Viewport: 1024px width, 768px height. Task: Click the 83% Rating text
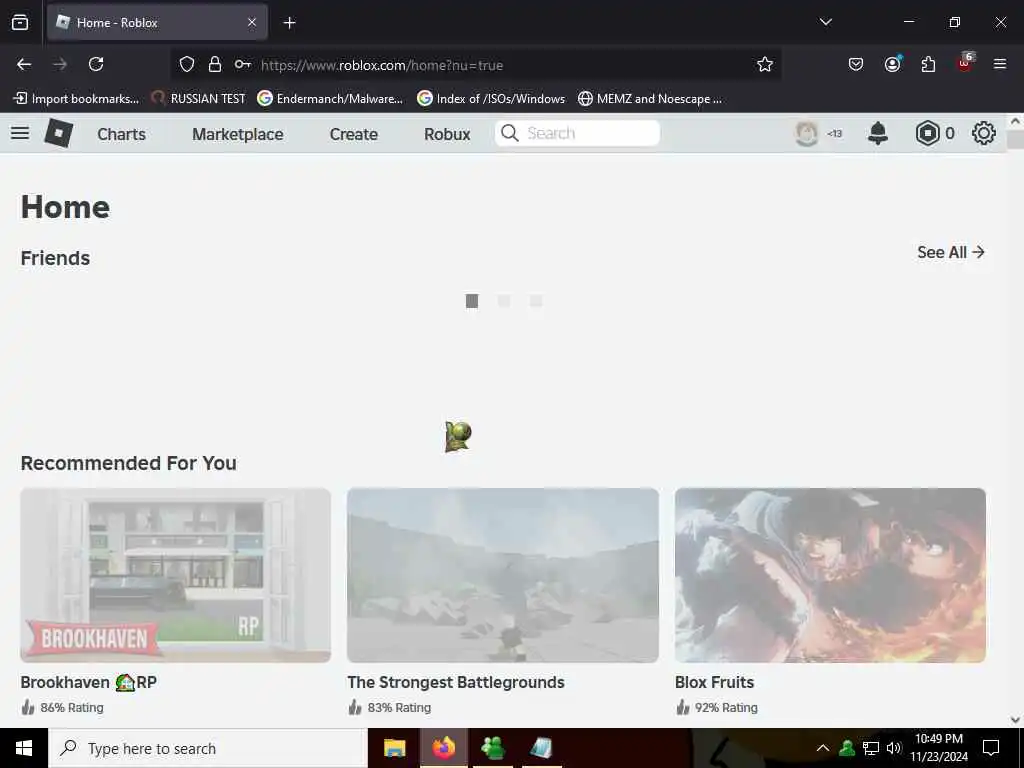(399, 707)
